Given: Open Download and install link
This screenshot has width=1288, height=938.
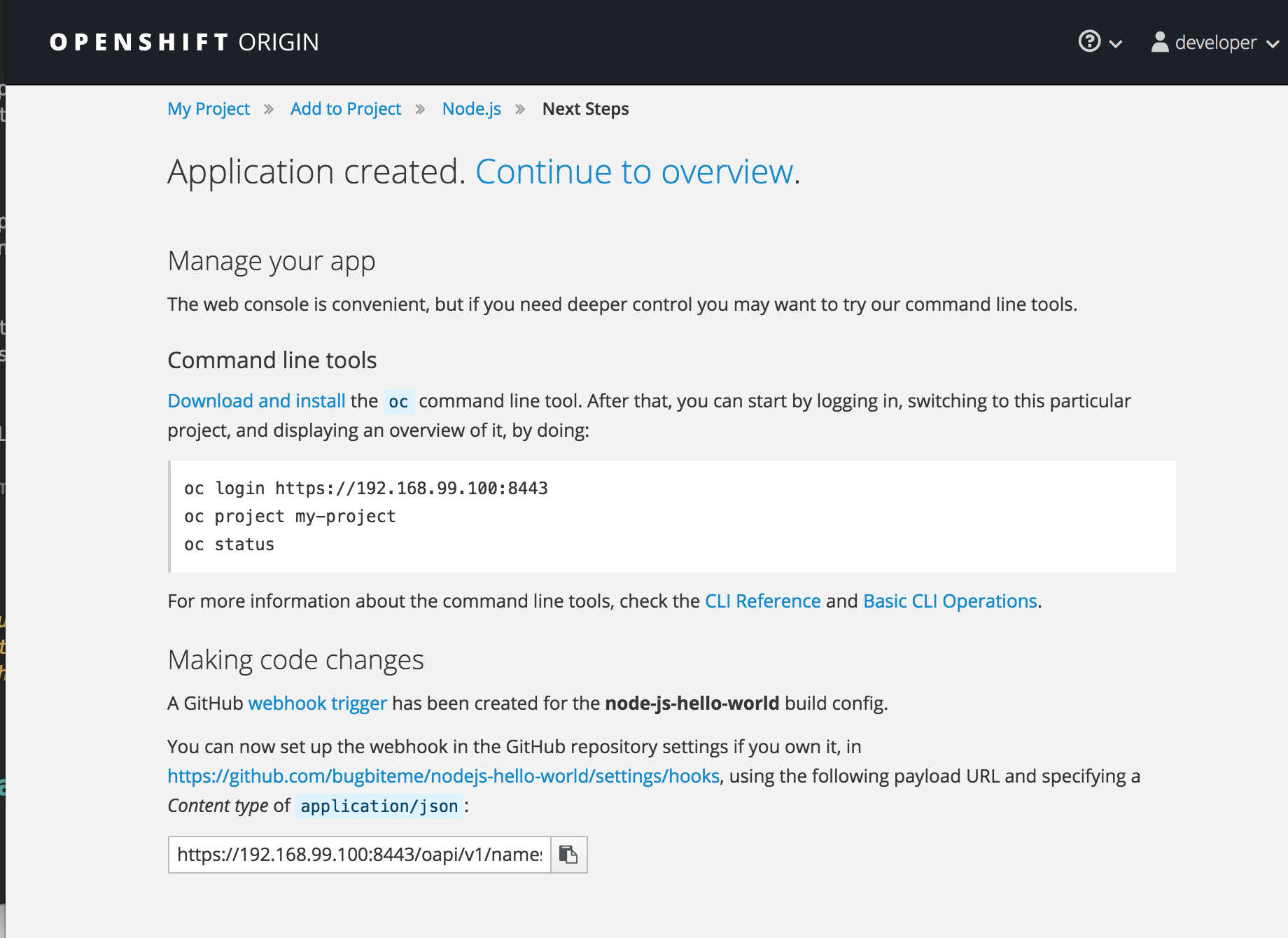Looking at the screenshot, I should click(256, 401).
